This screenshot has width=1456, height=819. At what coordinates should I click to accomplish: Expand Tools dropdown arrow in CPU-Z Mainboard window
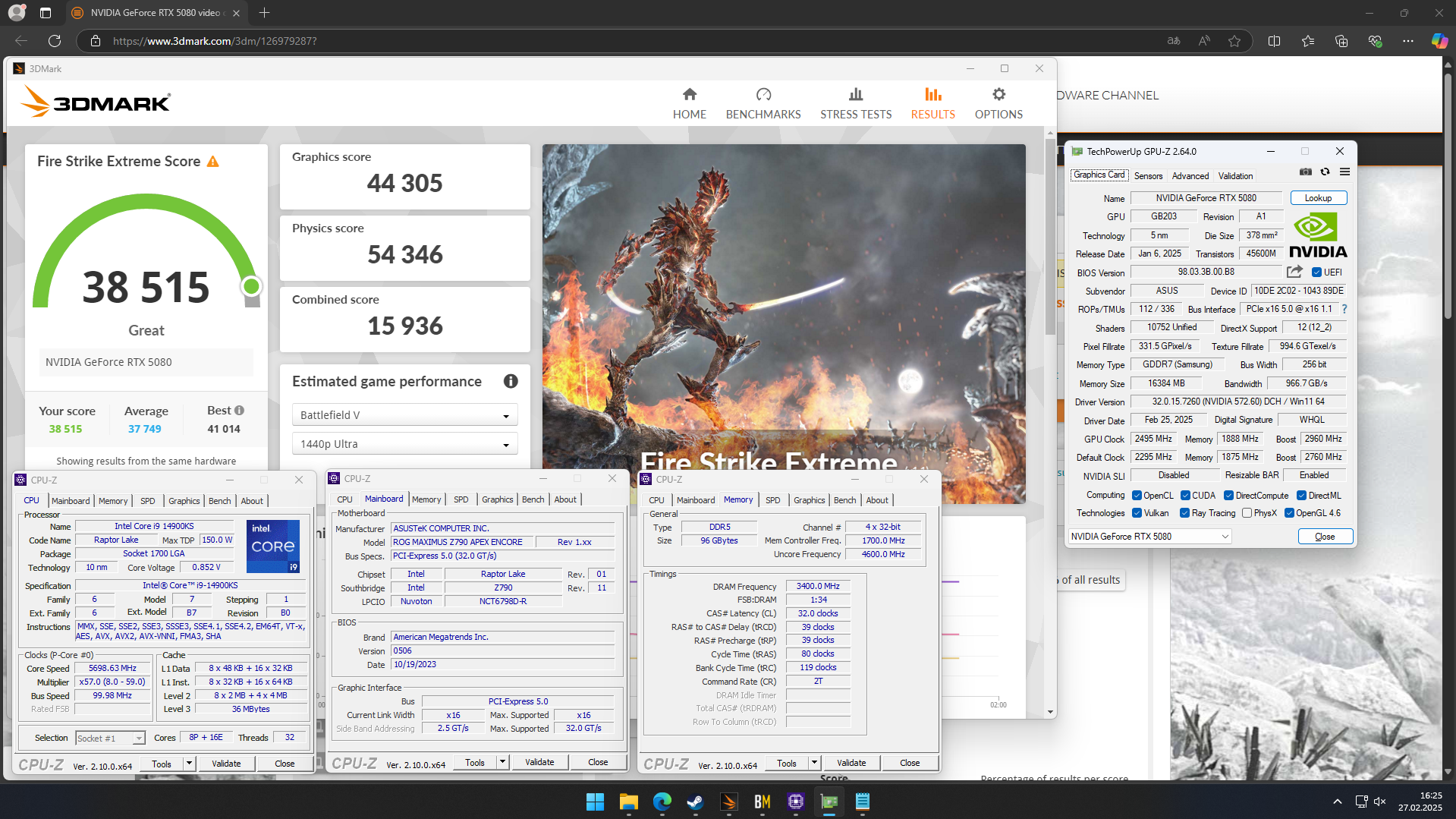click(502, 762)
